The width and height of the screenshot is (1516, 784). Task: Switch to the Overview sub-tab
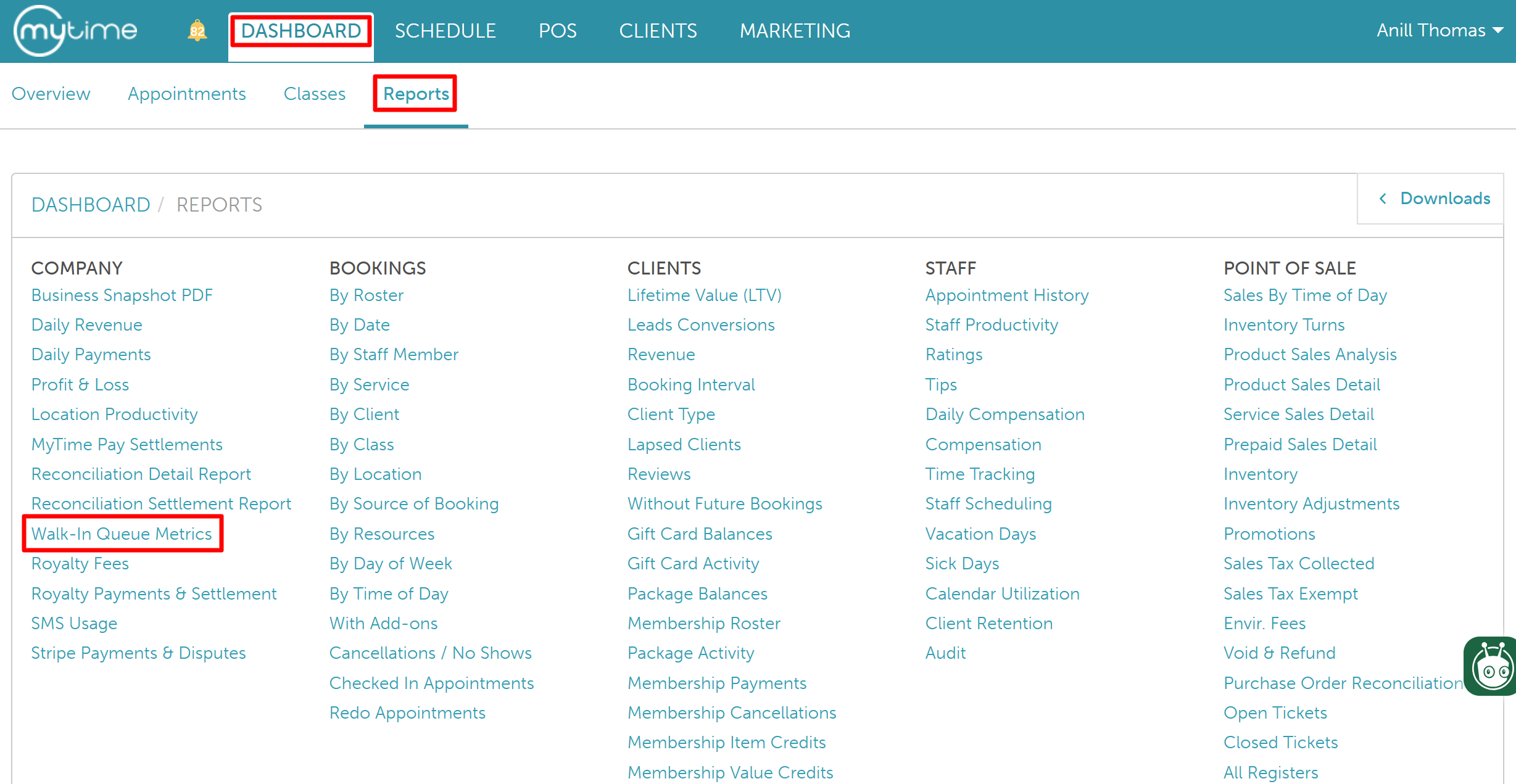click(x=51, y=94)
